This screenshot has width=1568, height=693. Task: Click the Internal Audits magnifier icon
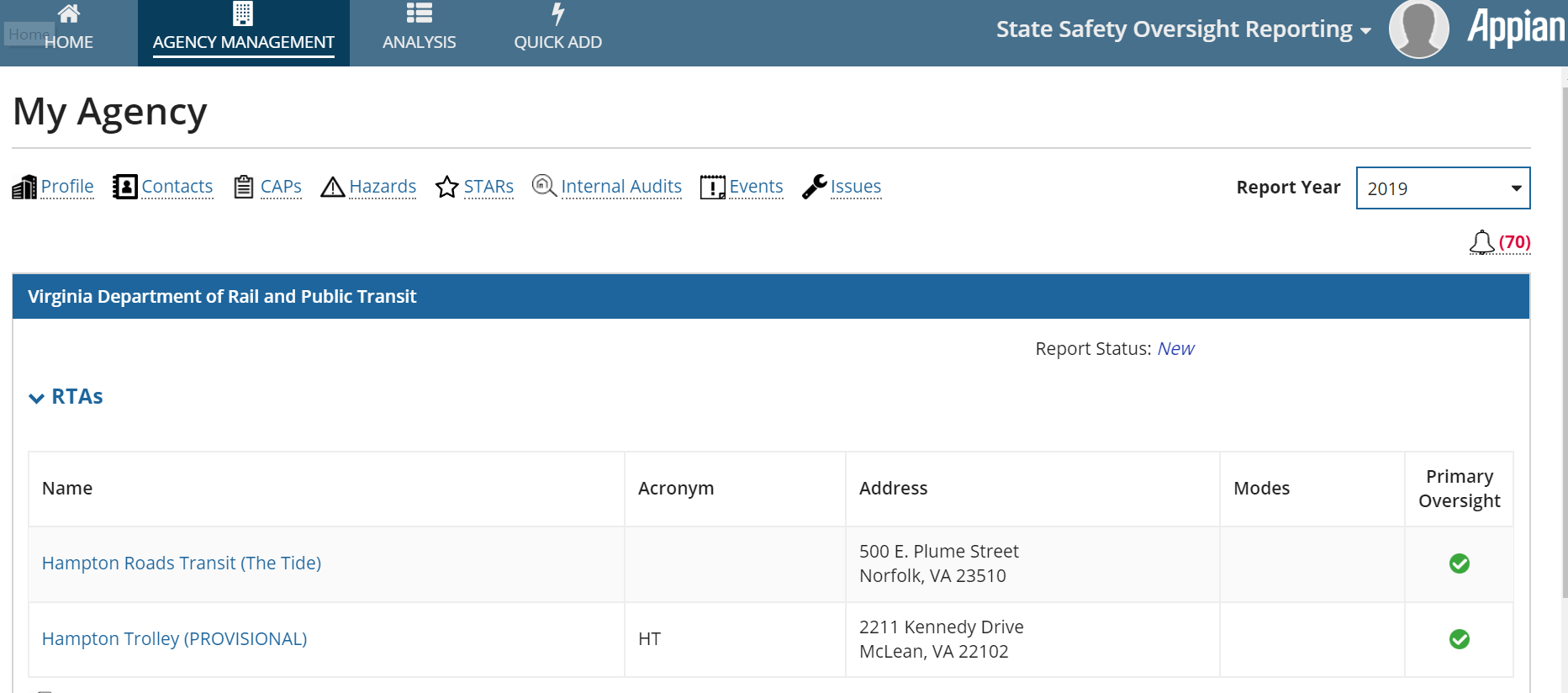[545, 186]
